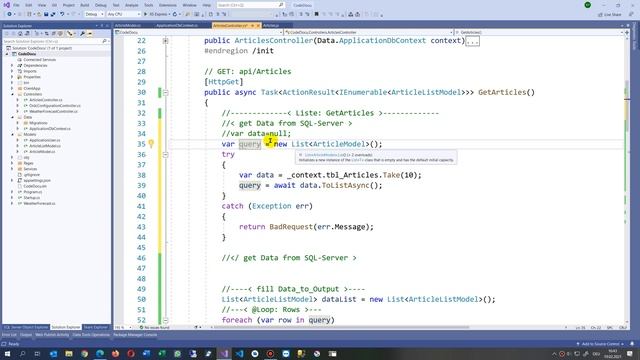
Task: Select WeatherForecastController.cs in Solution Explorer
Action: click(53, 111)
